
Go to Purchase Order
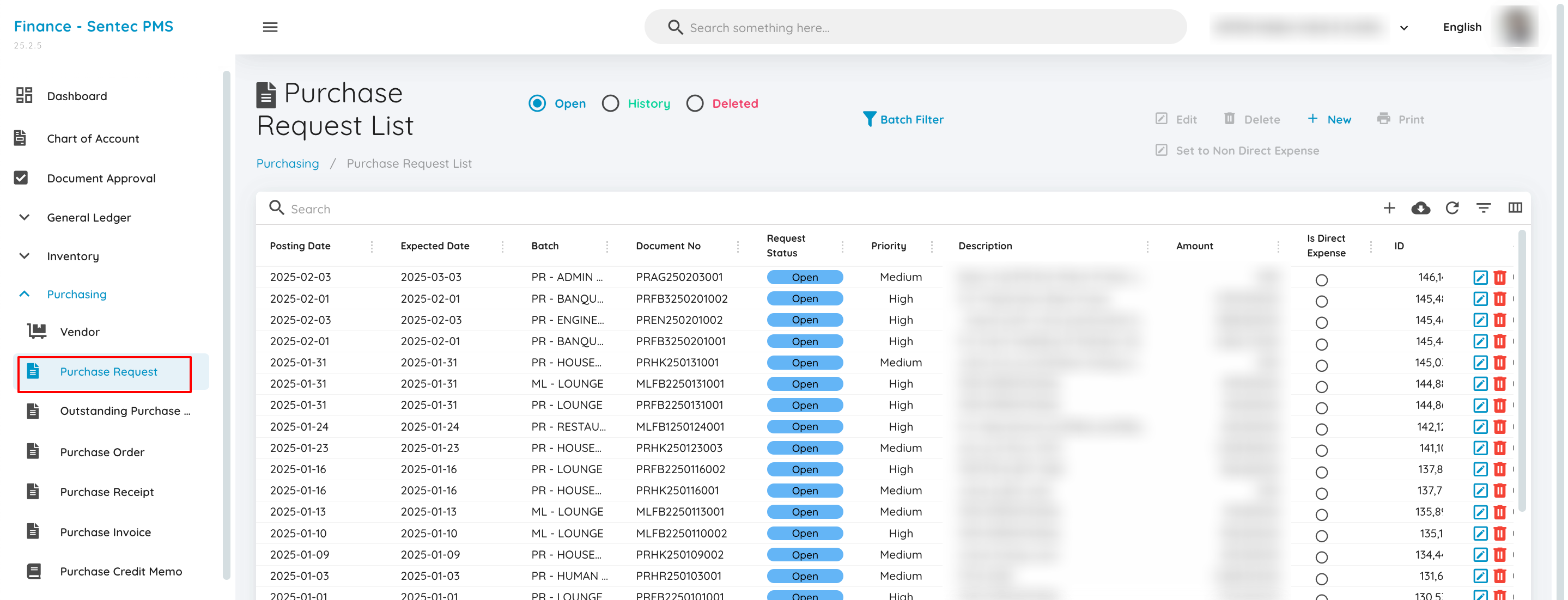click(102, 452)
